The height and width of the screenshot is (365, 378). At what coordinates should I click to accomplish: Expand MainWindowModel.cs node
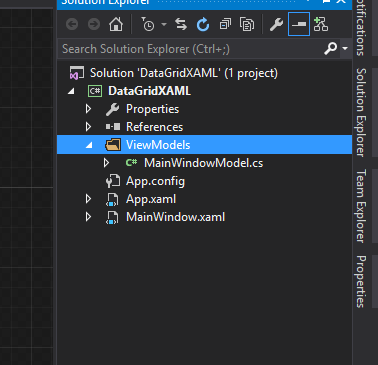click(x=106, y=163)
